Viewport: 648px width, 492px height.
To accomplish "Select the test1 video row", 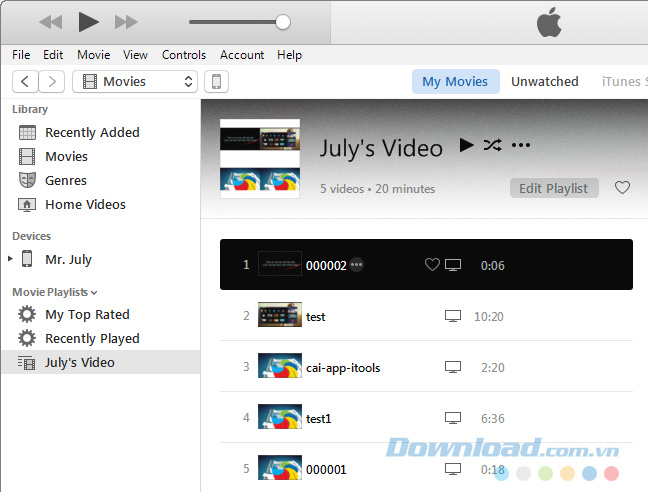I will [x=426, y=418].
